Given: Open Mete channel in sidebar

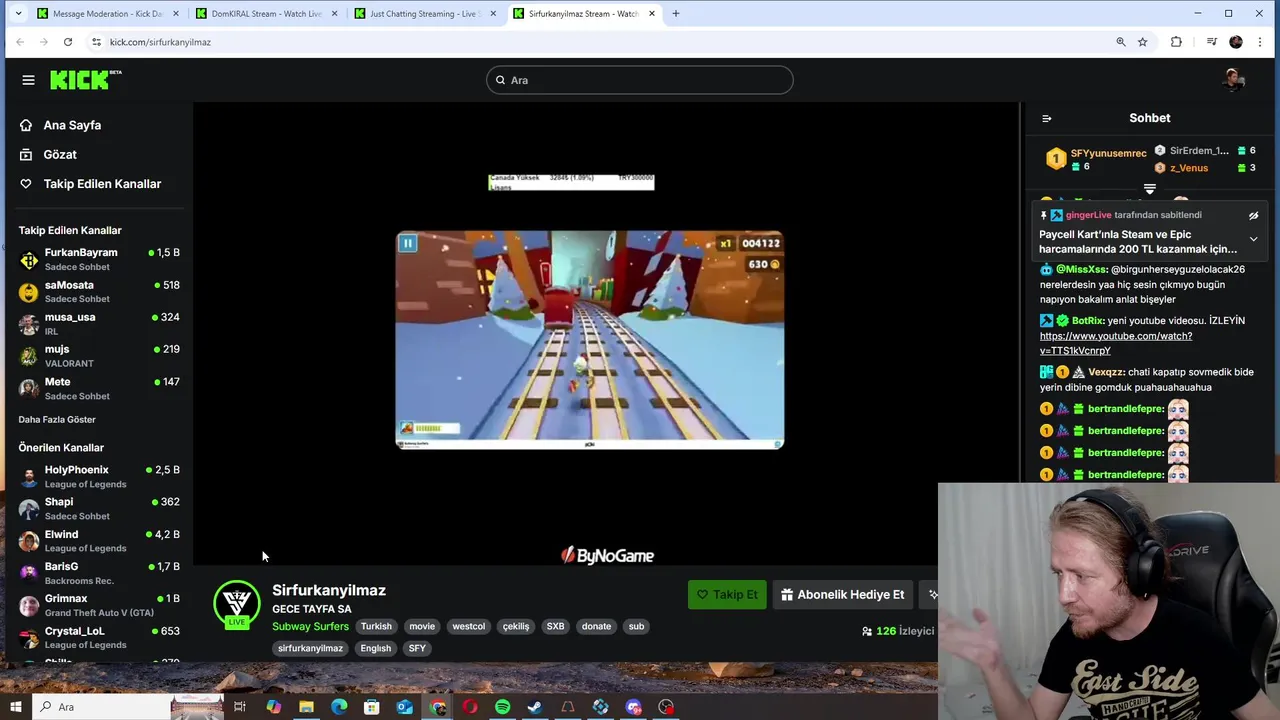Looking at the screenshot, I should tap(97, 388).
